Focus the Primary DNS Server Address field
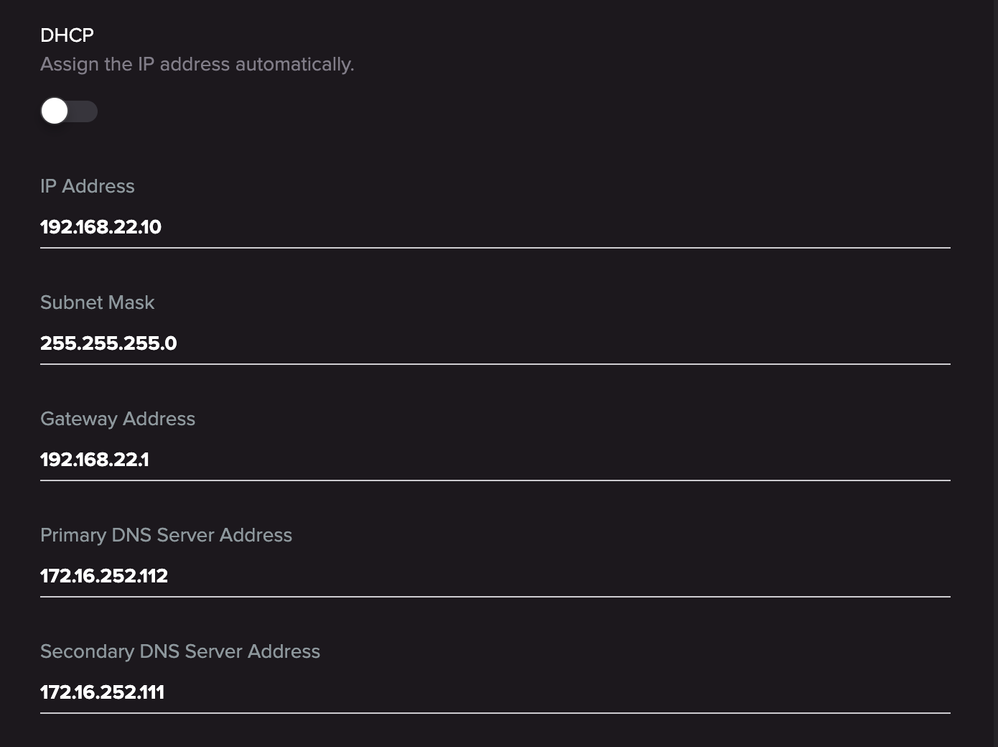 pos(495,576)
